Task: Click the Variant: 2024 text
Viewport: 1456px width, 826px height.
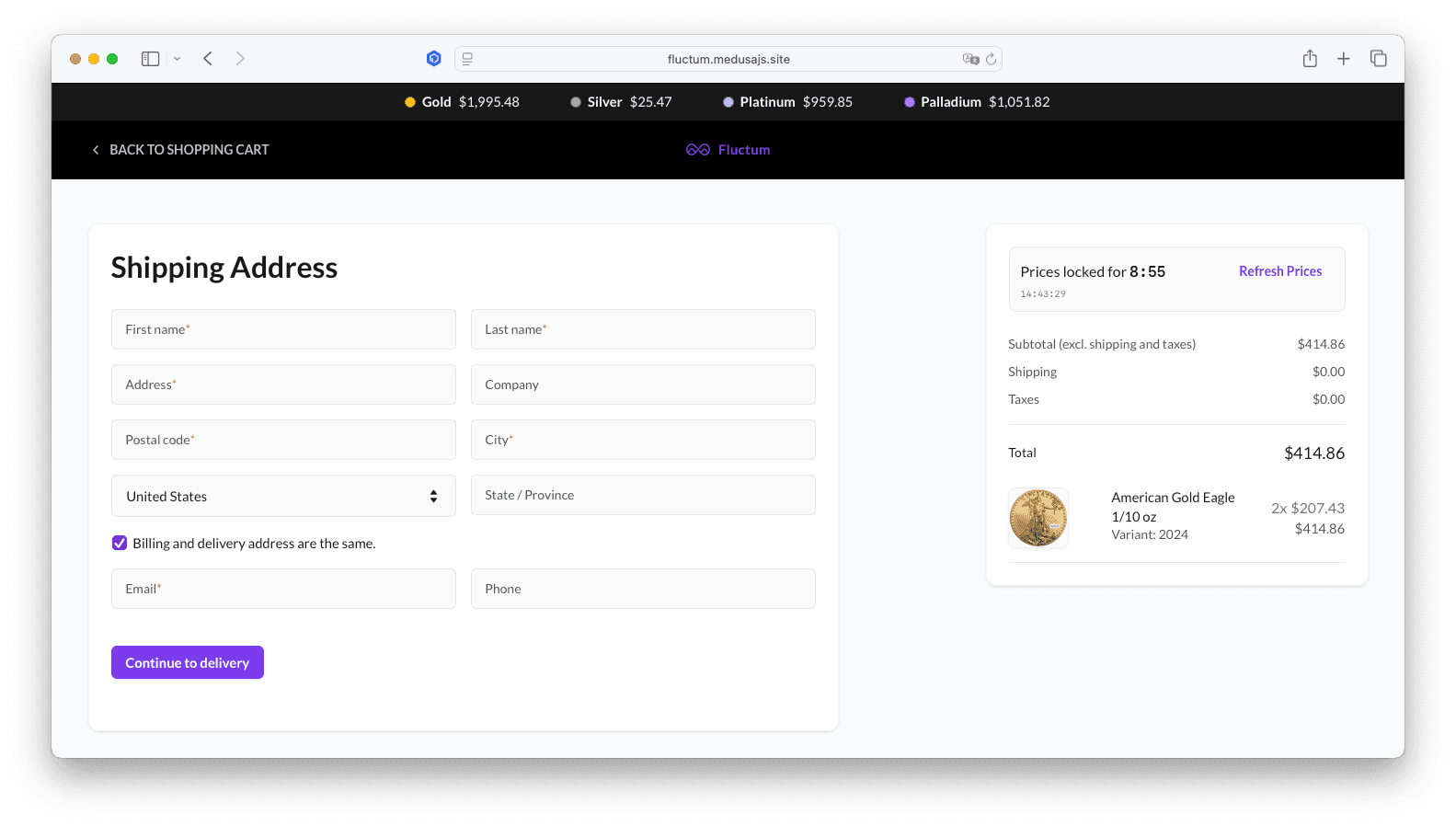Action: 1150,534
